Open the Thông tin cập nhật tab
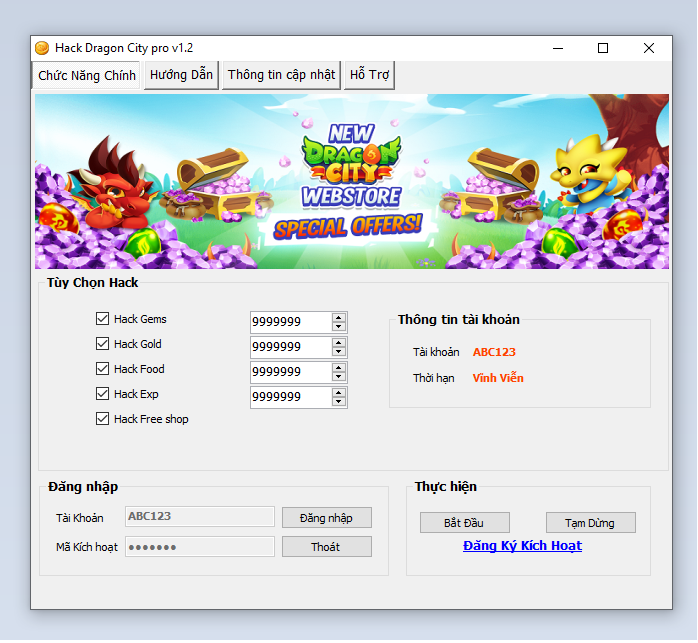Screen dimensions: 698x643 (x=280, y=75)
